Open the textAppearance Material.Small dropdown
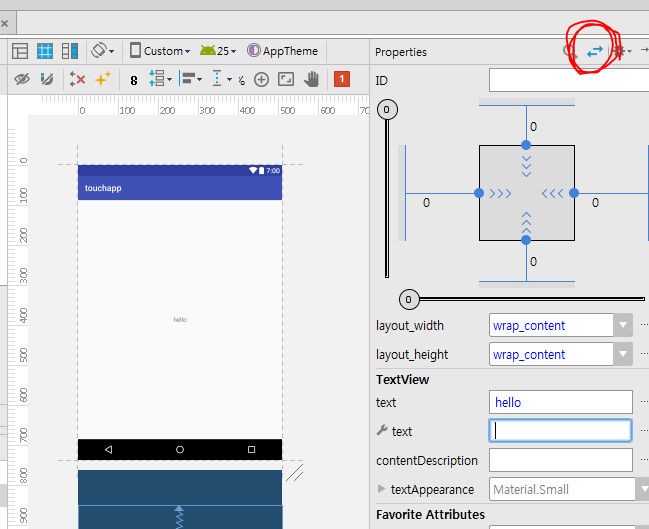The height and width of the screenshot is (529, 649). tap(643, 489)
